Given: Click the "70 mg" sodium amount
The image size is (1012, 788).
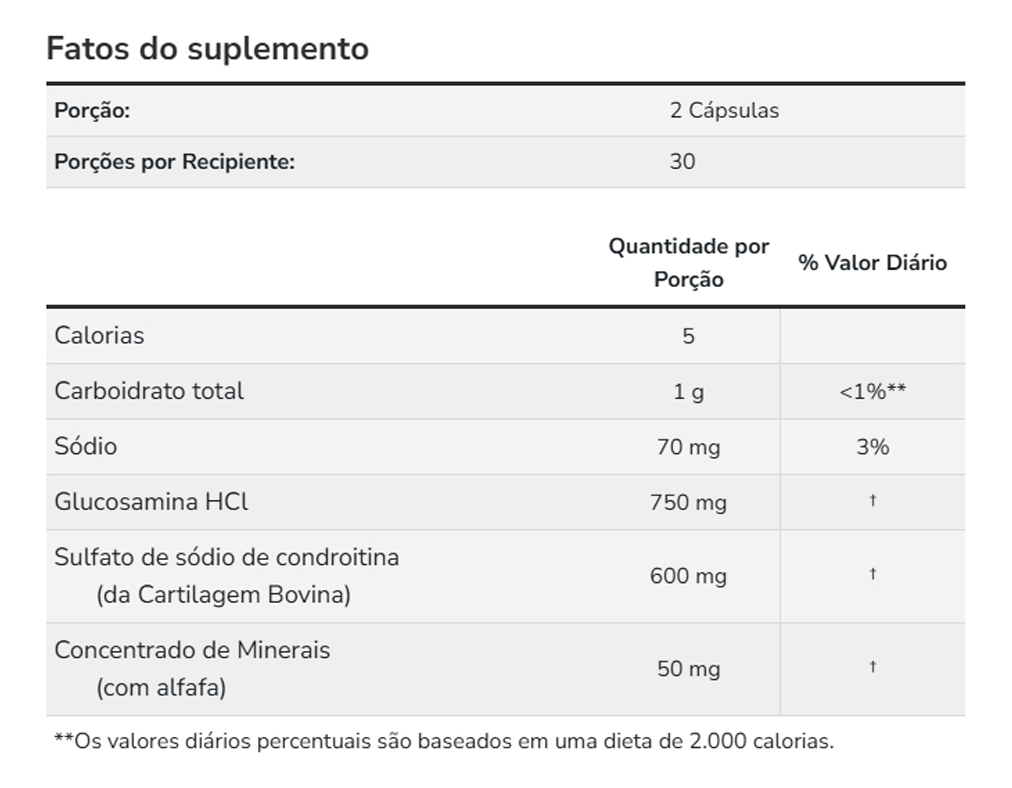Looking at the screenshot, I should point(688,448).
